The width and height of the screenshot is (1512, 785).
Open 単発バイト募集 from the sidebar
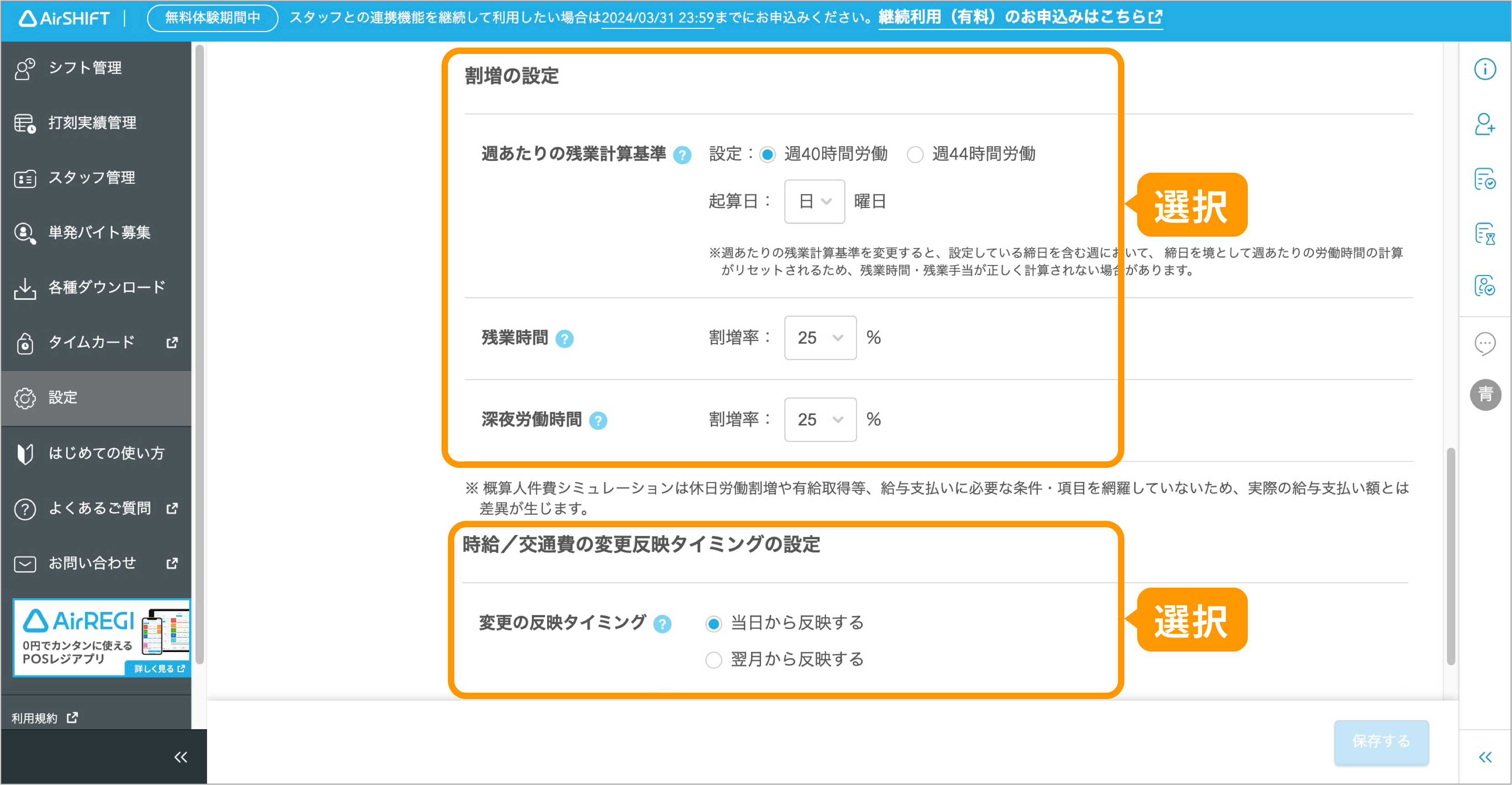pyautogui.click(x=96, y=233)
